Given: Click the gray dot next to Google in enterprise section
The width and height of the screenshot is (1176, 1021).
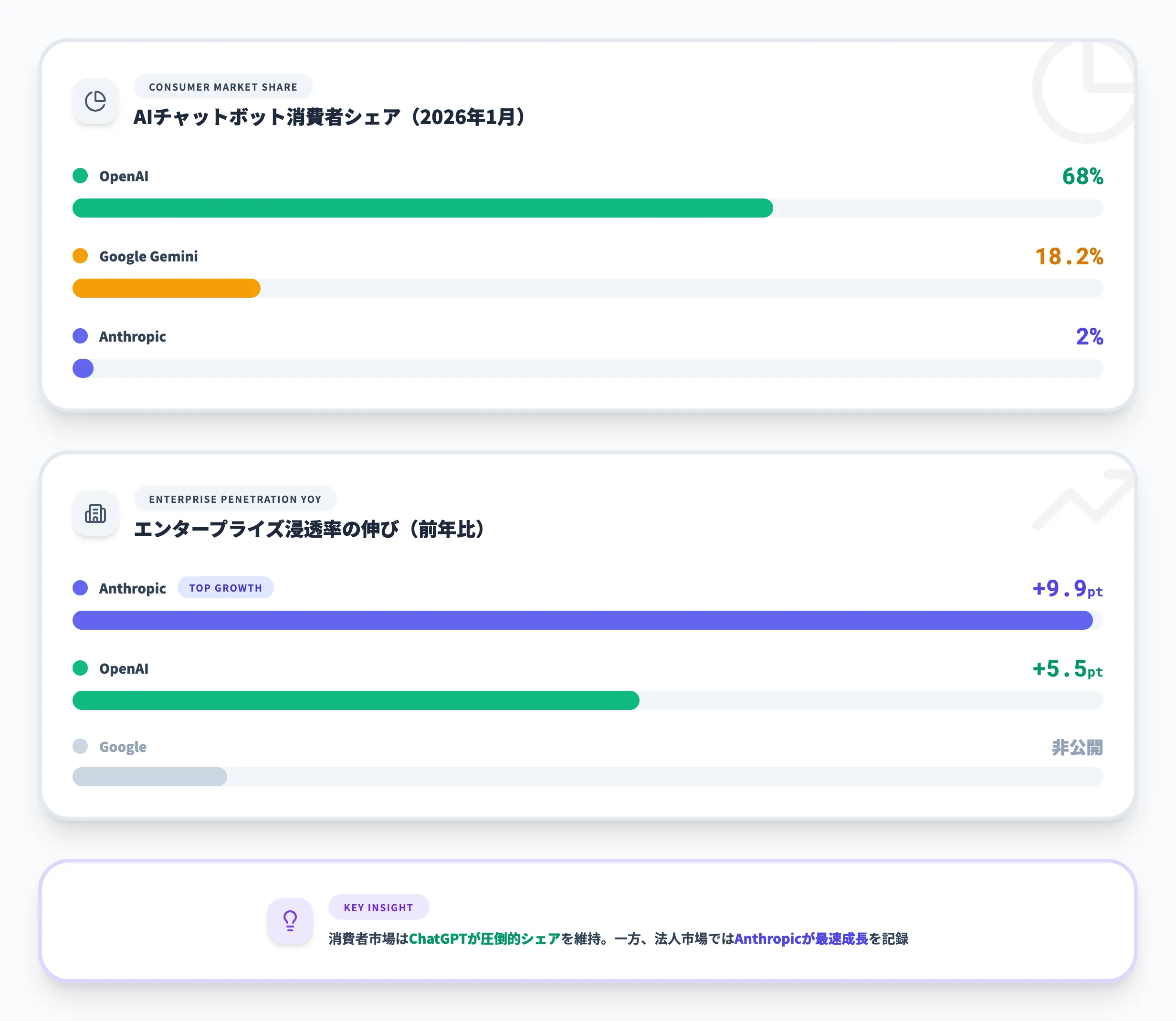Looking at the screenshot, I should click(x=80, y=746).
